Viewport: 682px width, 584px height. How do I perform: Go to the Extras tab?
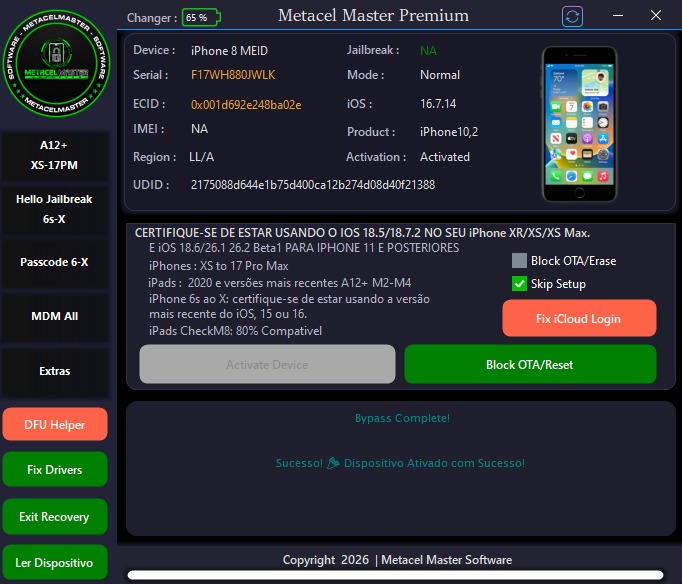[54, 371]
